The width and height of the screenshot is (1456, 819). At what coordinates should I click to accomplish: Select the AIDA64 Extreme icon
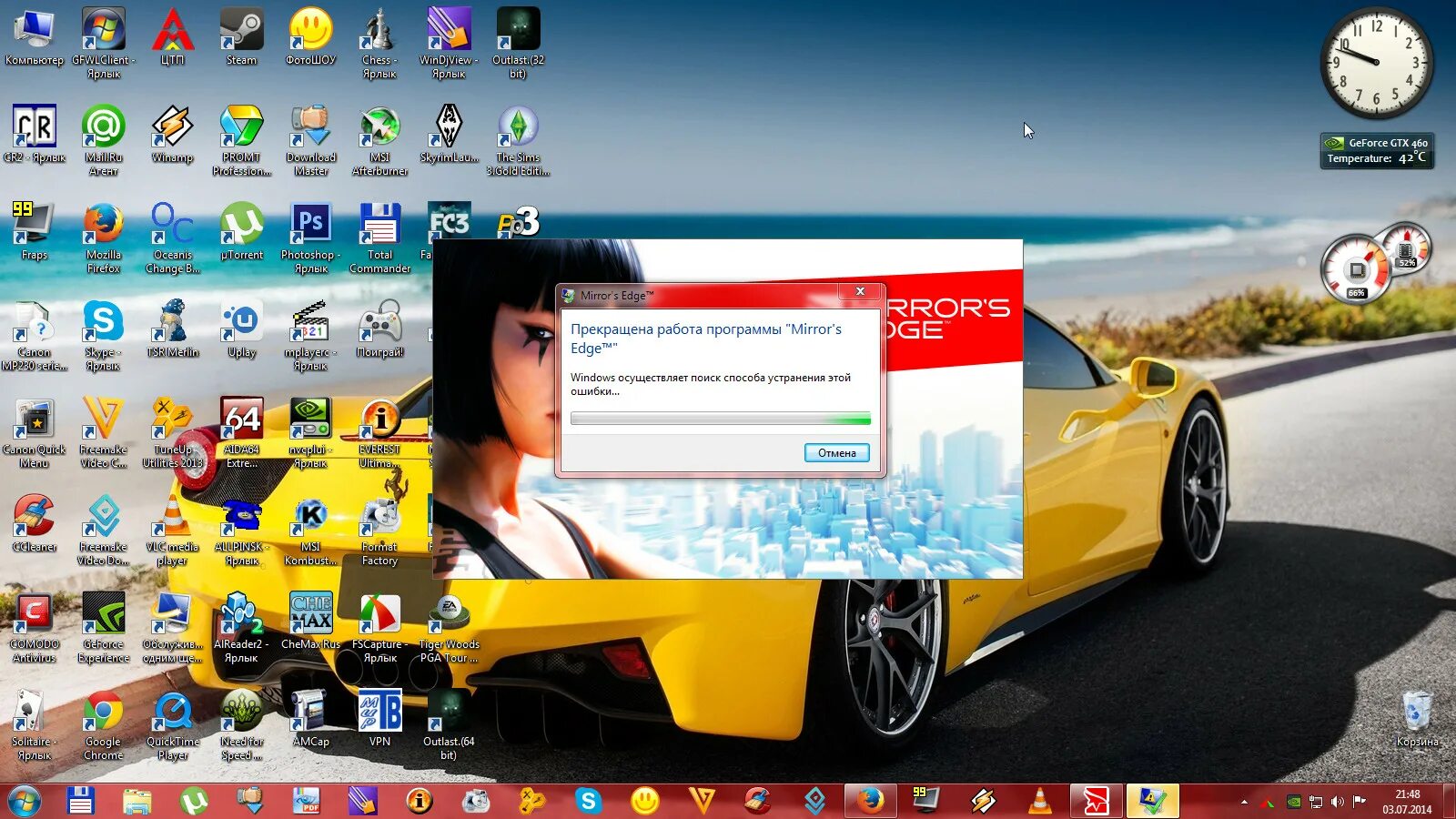(242, 431)
